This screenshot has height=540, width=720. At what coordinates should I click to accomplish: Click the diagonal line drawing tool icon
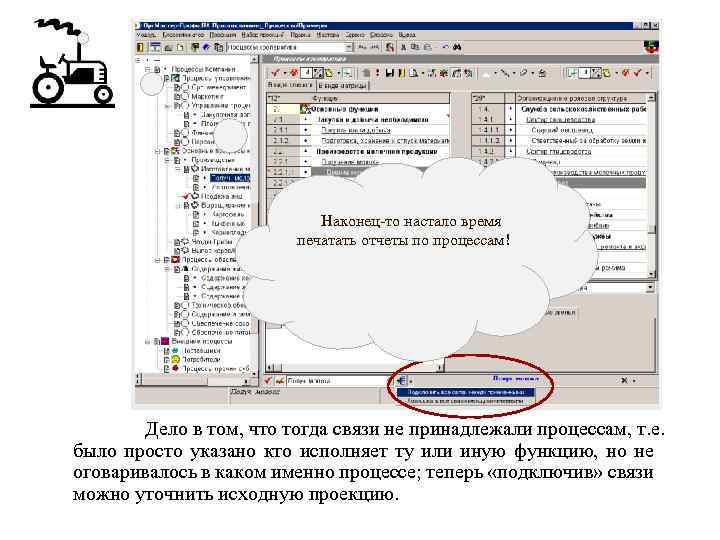504,73
